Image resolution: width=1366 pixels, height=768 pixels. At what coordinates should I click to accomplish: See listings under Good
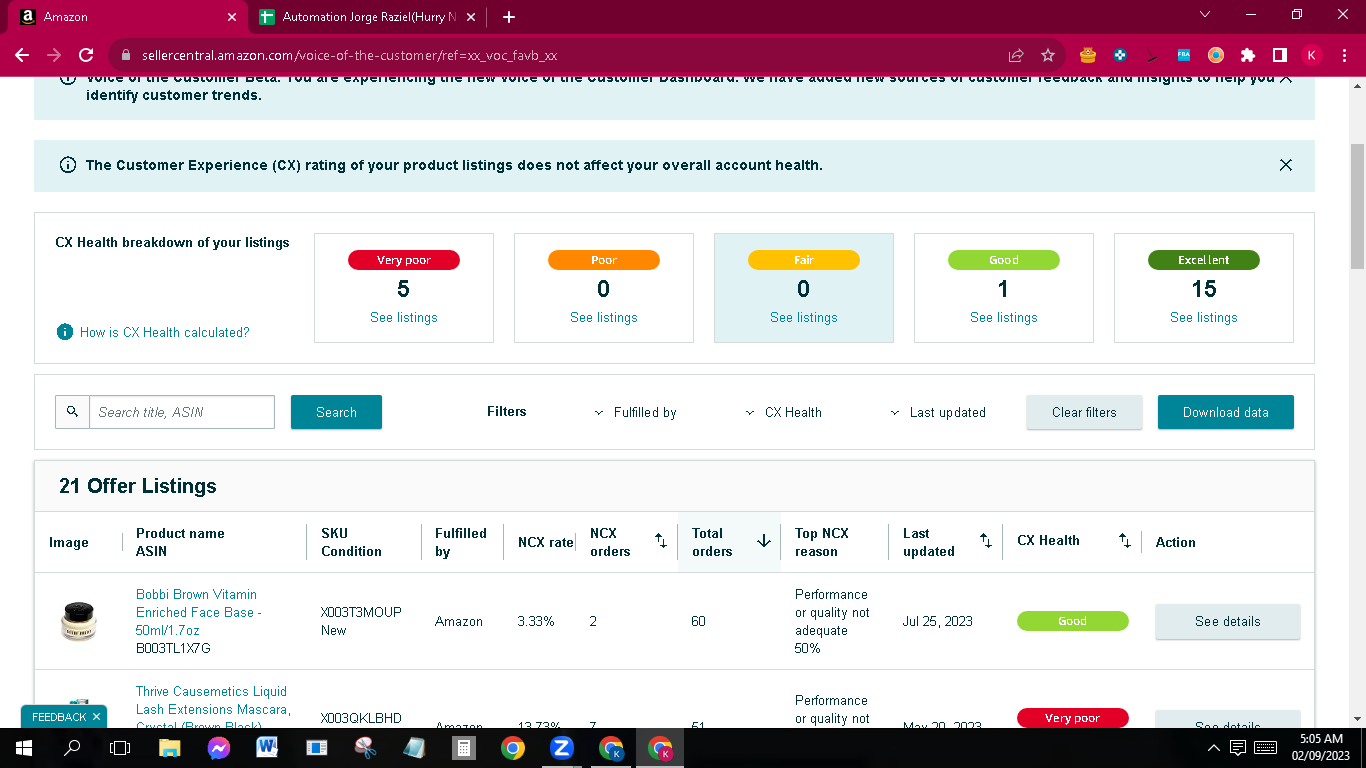pos(1004,317)
